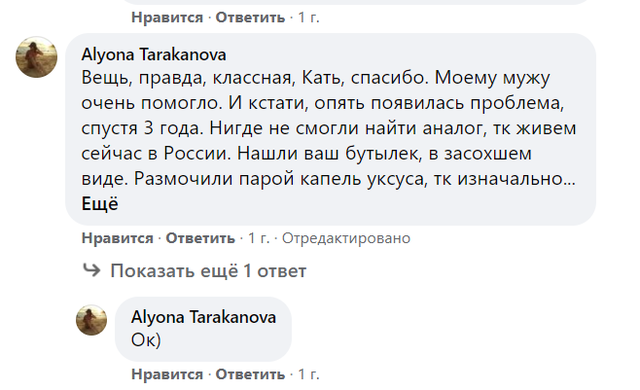Expand the comment with the Ещё link
The height and width of the screenshot is (390, 640).
click(100, 204)
